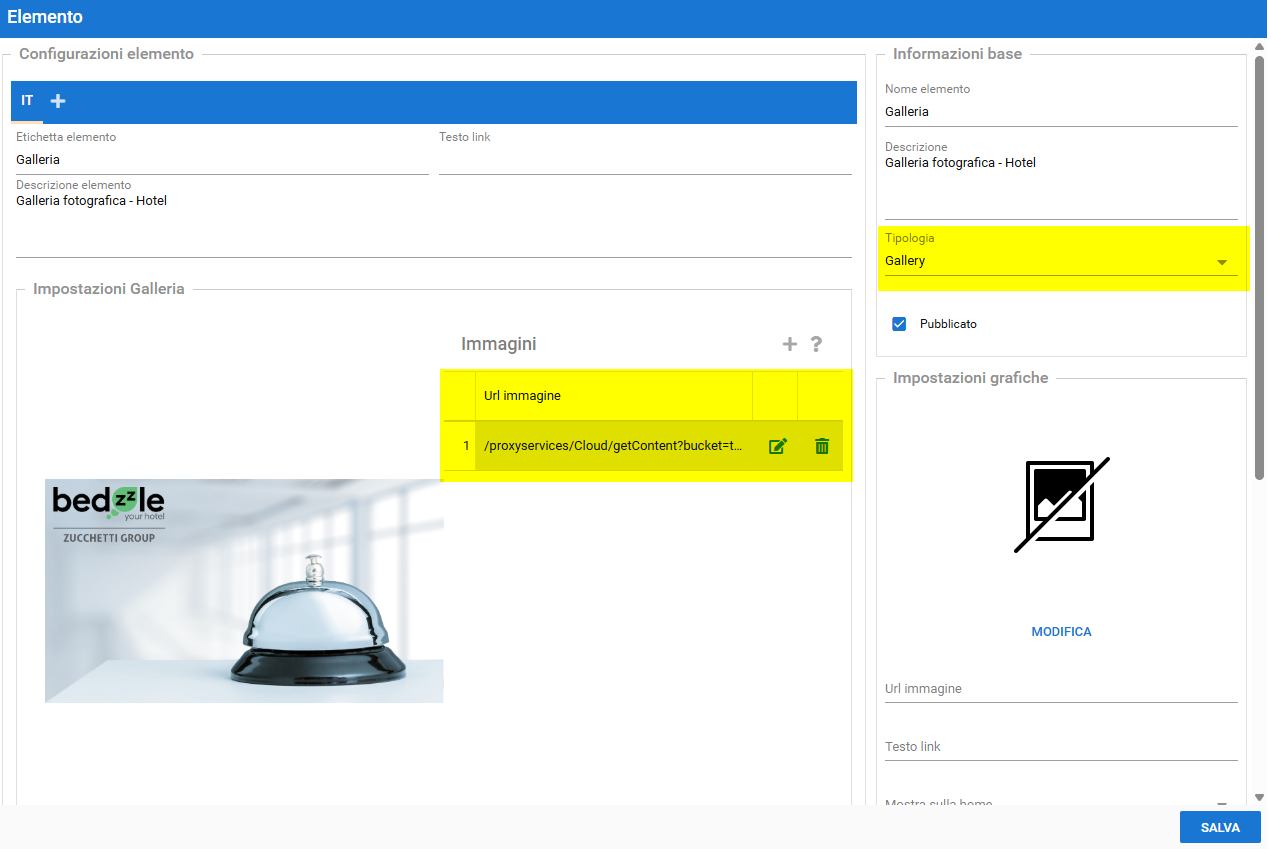Expand the Mostra sulla home dropdown
The width and height of the screenshot is (1271, 849).
pos(1221,802)
